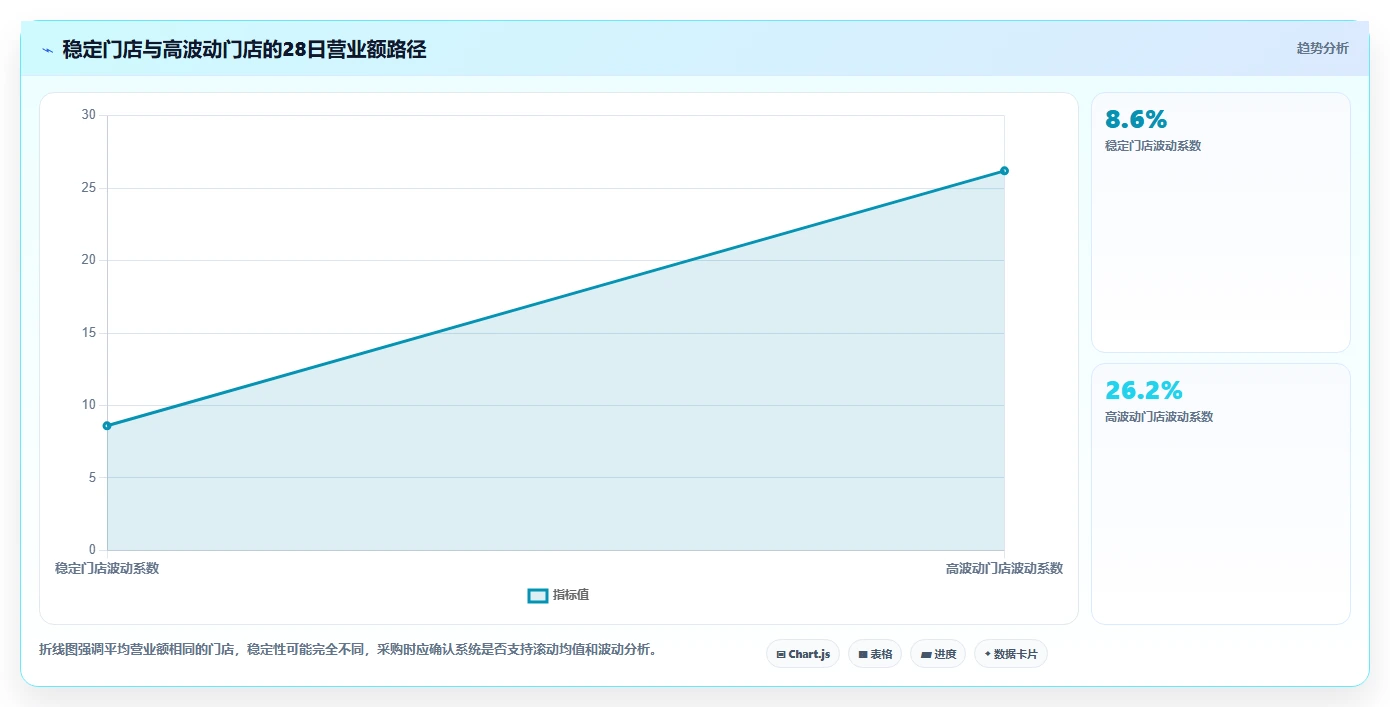Click the y-axis value 30

(x=89, y=115)
